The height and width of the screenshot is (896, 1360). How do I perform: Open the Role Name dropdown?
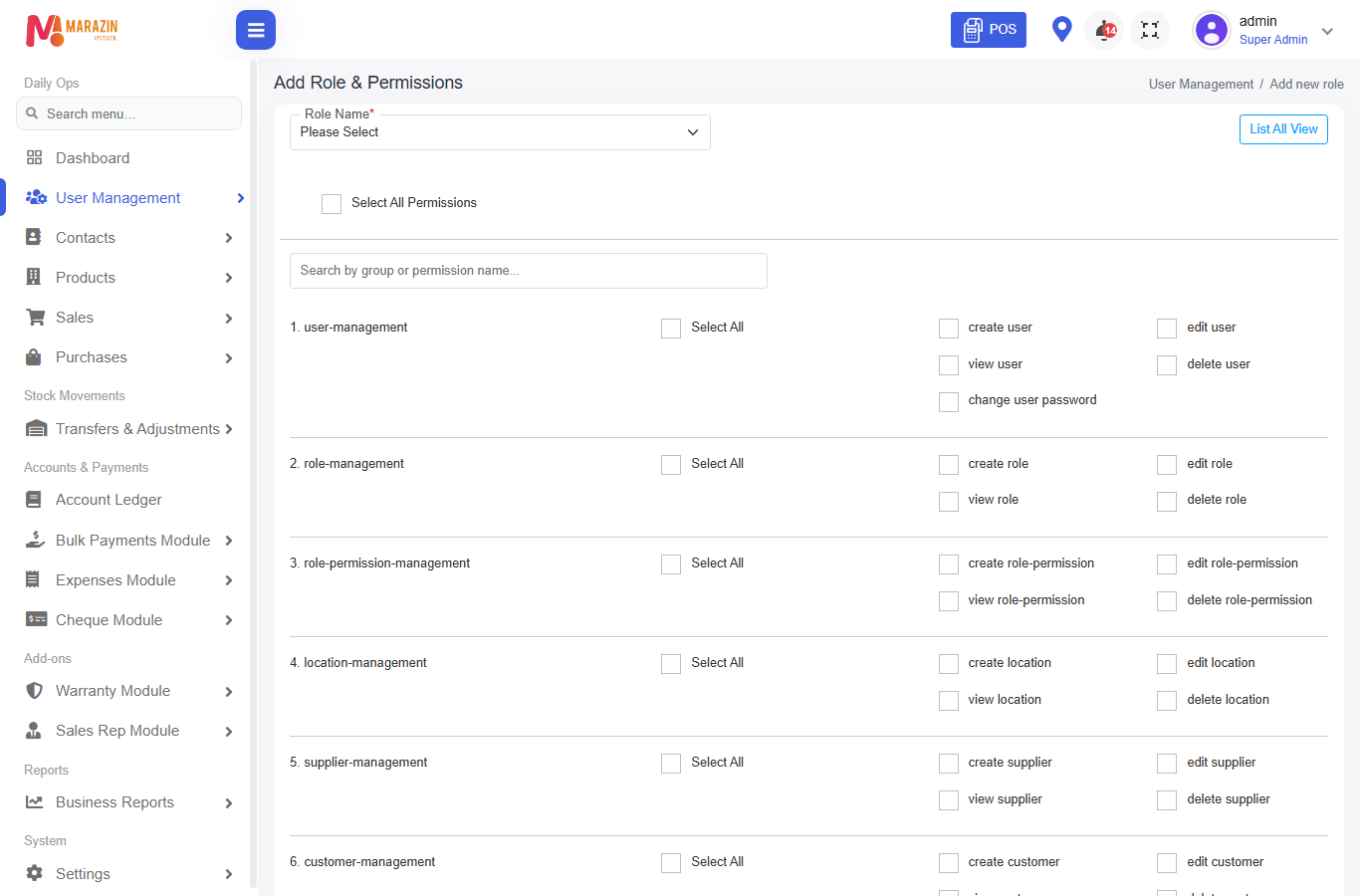point(500,132)
